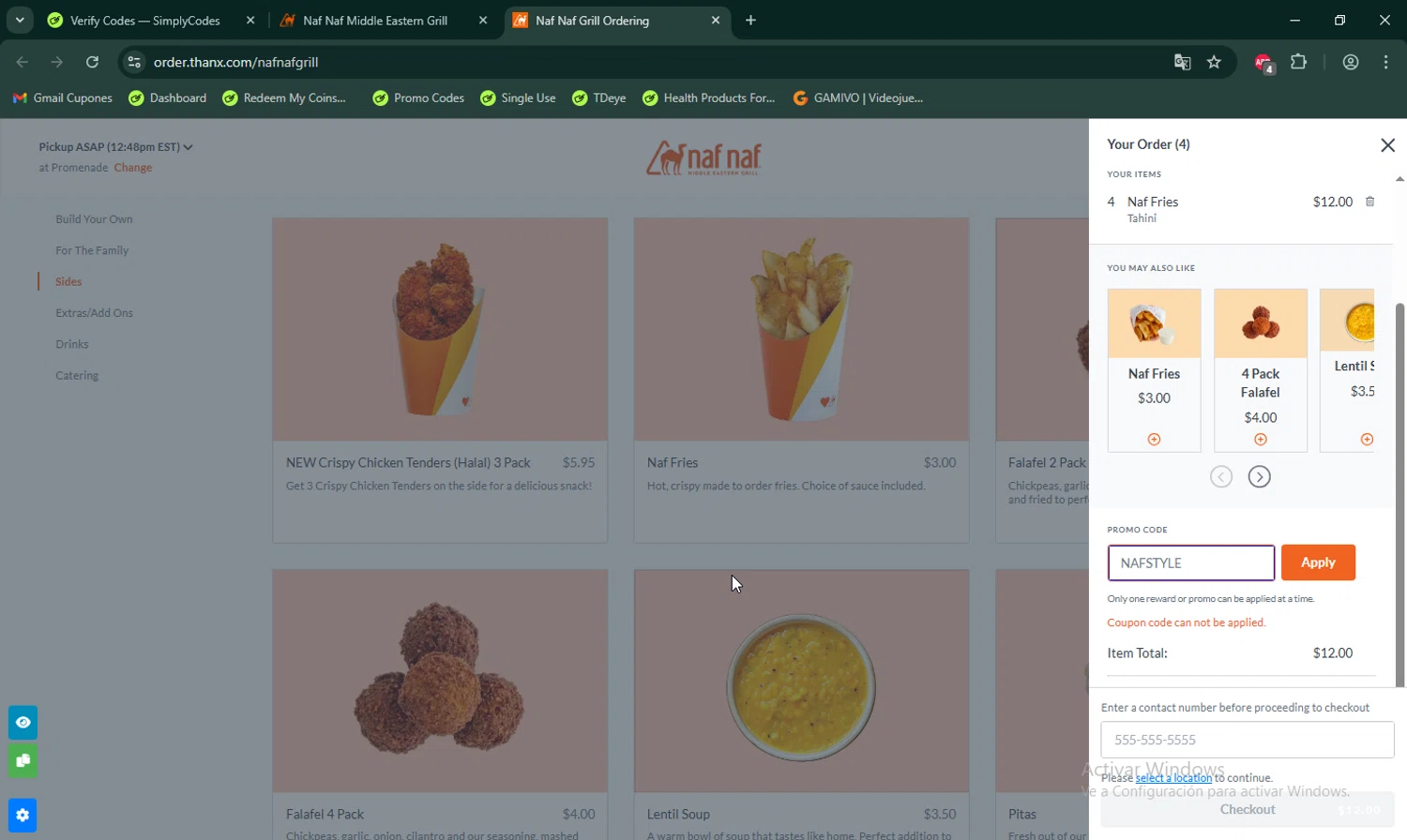The image size is (1407, 840).
Task: Click the Checkout button
Action: pos(1247,810)
